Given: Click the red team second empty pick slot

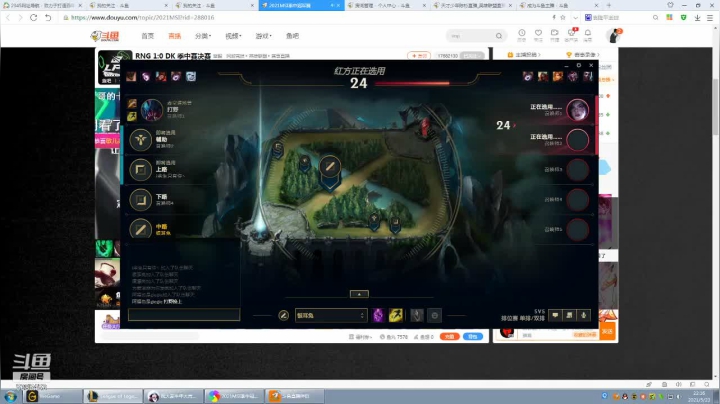Looking at the screenshot, I should (577, 140).
